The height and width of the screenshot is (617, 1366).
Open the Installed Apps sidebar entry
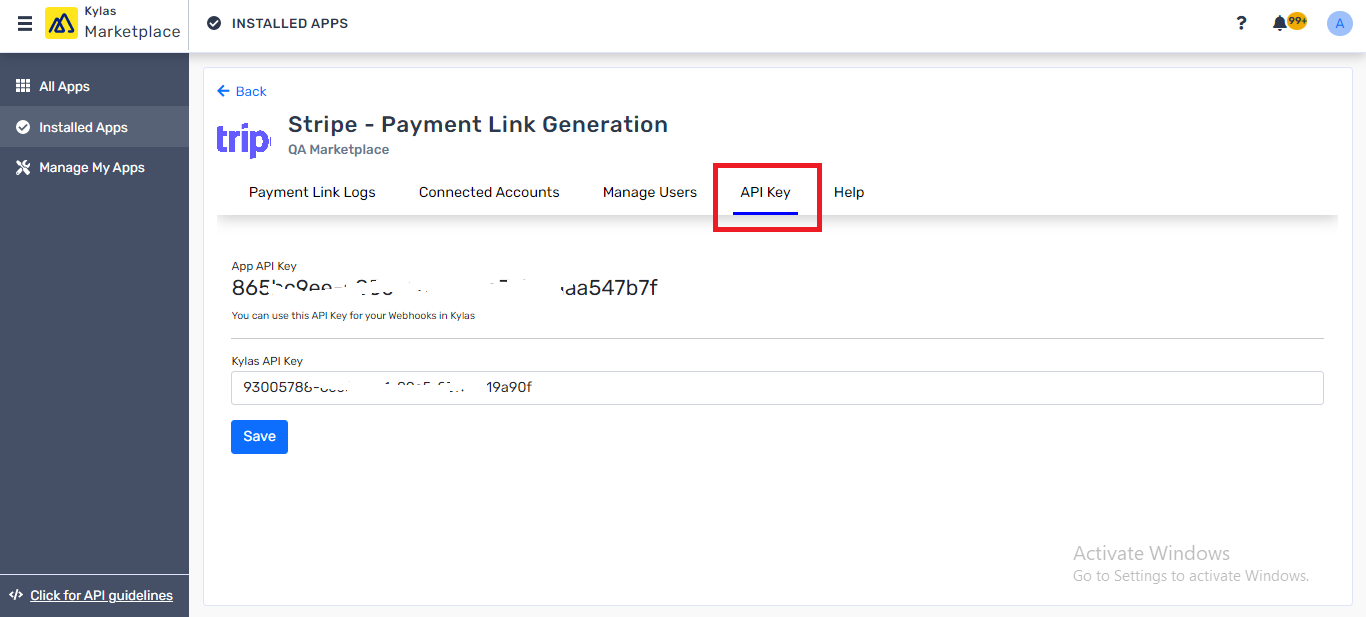(x=84, y=126)
